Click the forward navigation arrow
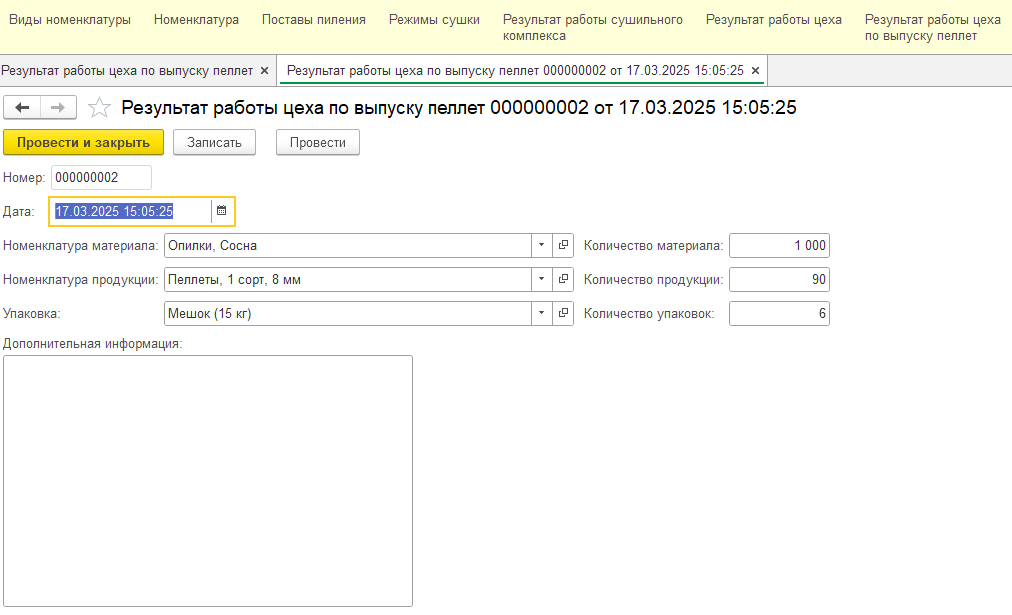Image resolution: width=1012 pixels, height=615 pixels. coord(58,108)
